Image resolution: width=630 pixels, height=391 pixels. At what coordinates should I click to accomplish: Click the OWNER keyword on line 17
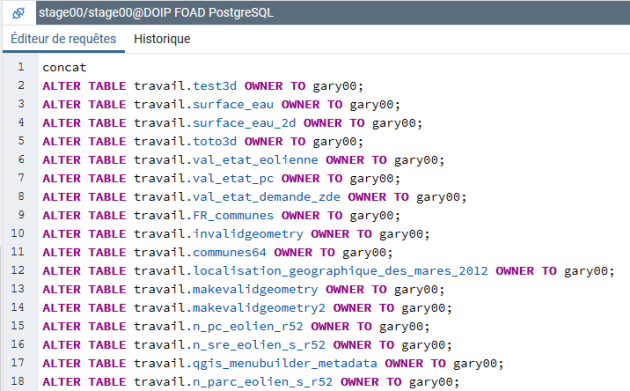[404, 363]
